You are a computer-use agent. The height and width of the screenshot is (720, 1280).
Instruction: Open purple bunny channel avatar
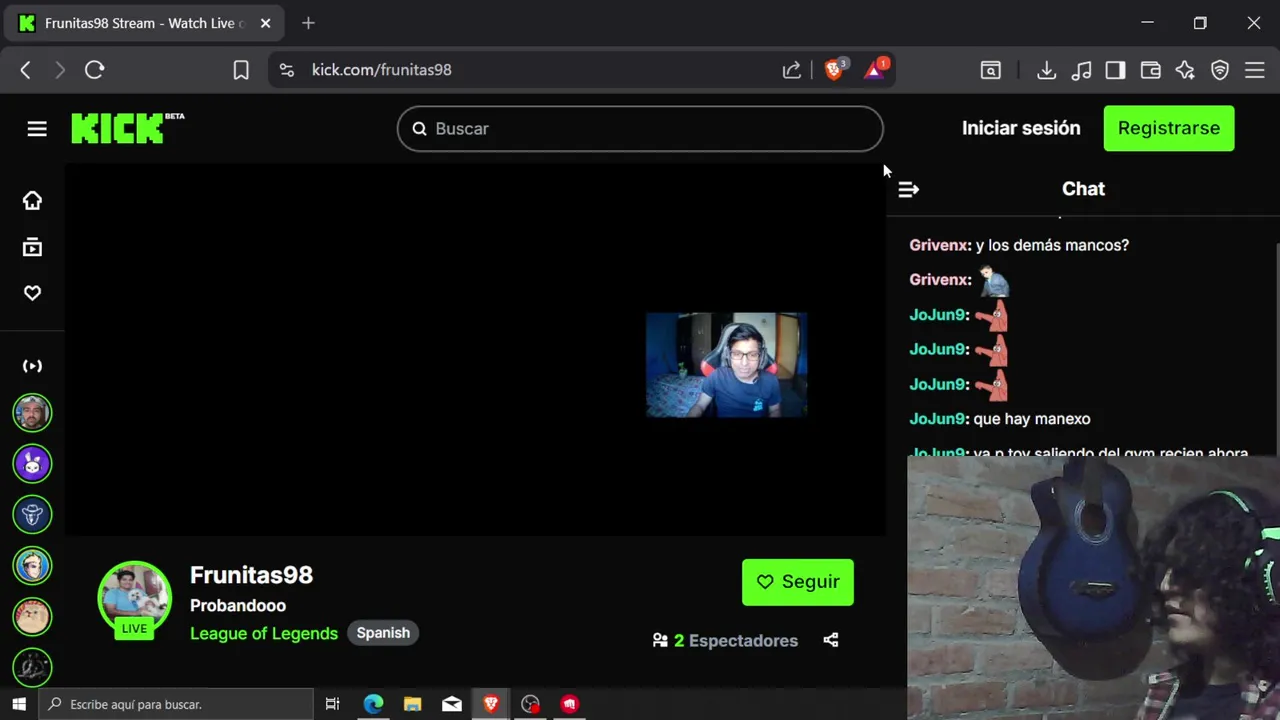[x=32, y=464]
